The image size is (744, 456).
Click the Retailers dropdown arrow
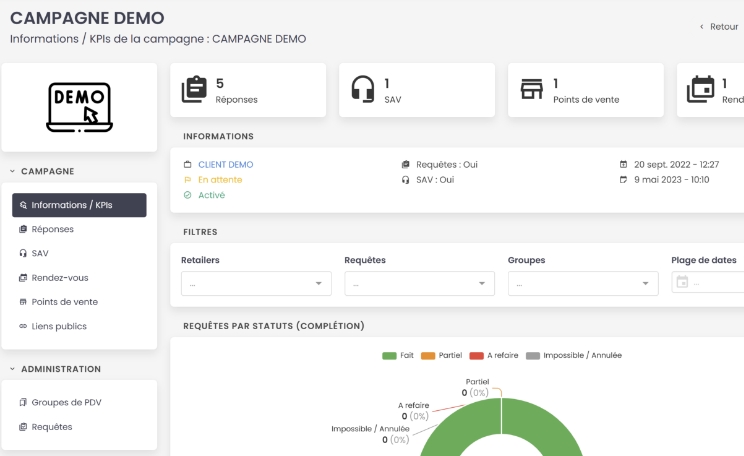tap(319, 283)
